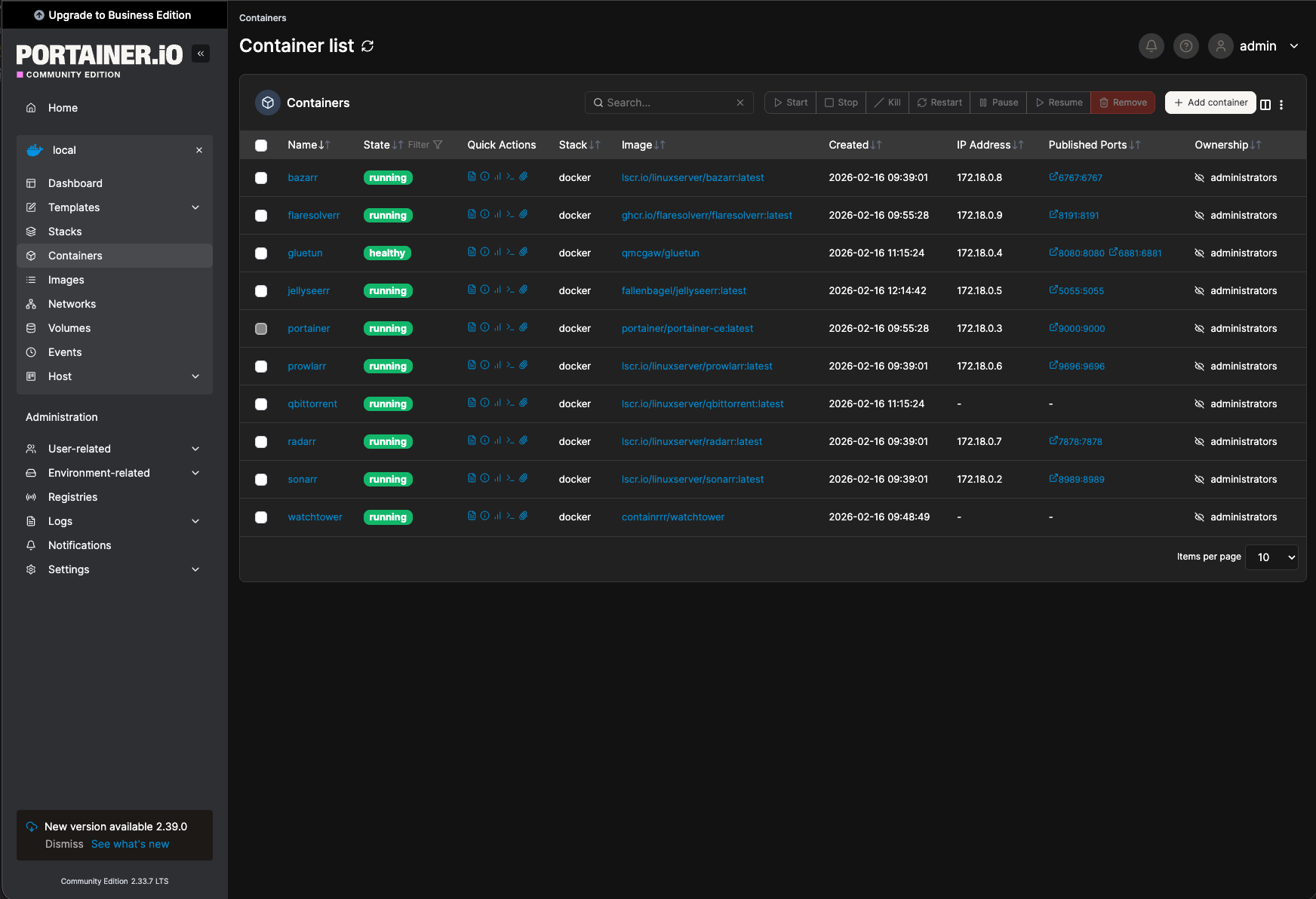Open stats for the gluetun container

pyautogui.click(x=497, y=251)
